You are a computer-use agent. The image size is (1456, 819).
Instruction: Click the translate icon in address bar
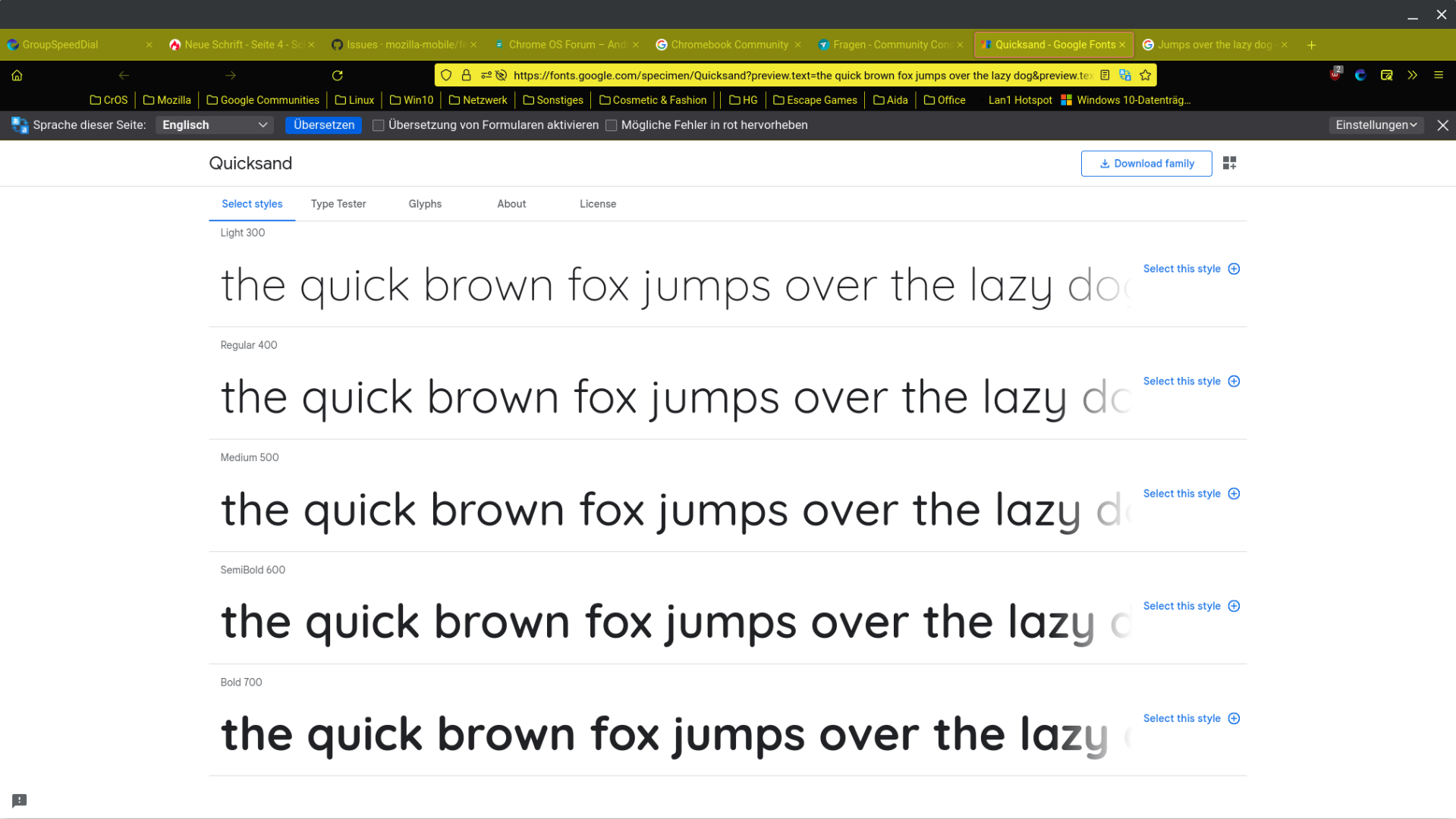(x=1125, y=75)
